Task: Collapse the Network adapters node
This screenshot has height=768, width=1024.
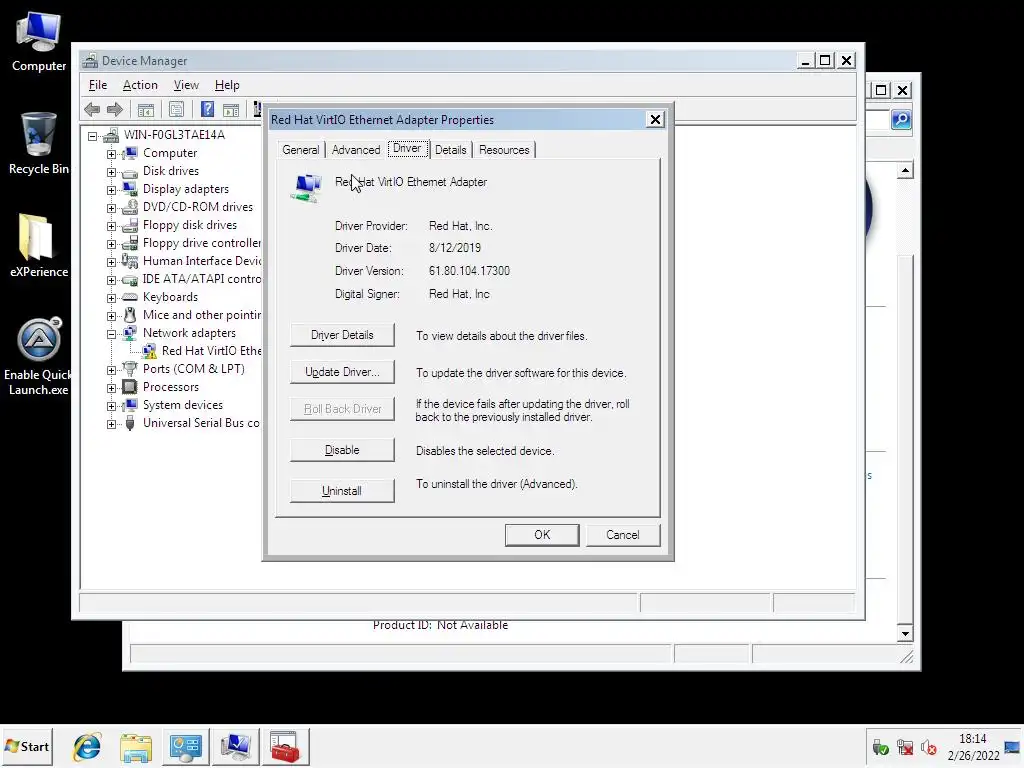Action: point(112,334)
